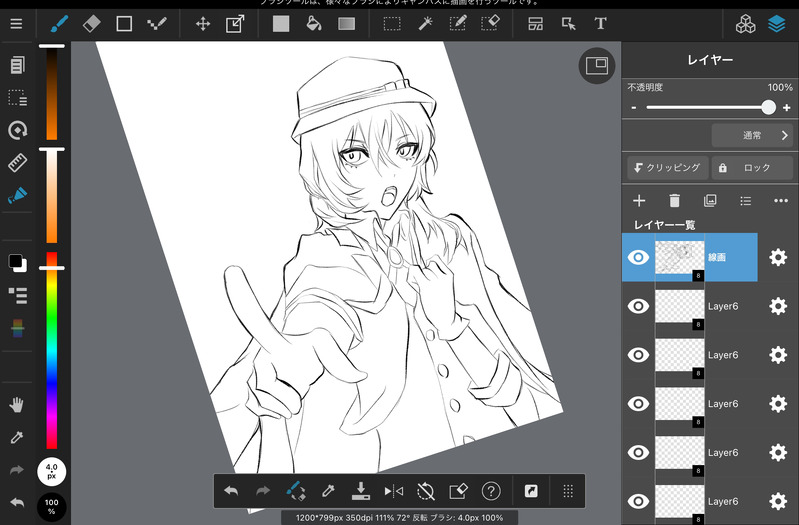Open the color palette list in sidebar
The height and width of the screenshot is (525, 799).
click(x=17, y=296)
